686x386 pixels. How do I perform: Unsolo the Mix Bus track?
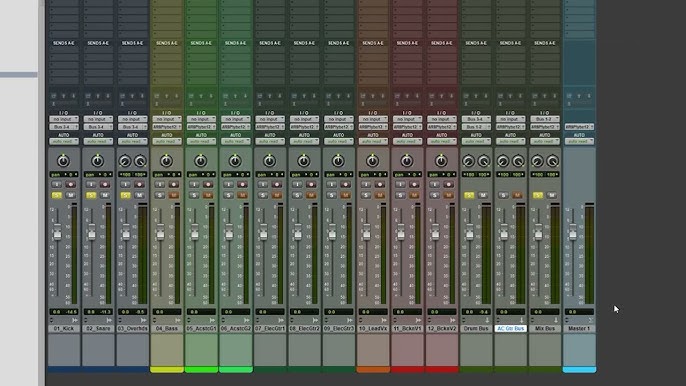coord(538,195)
